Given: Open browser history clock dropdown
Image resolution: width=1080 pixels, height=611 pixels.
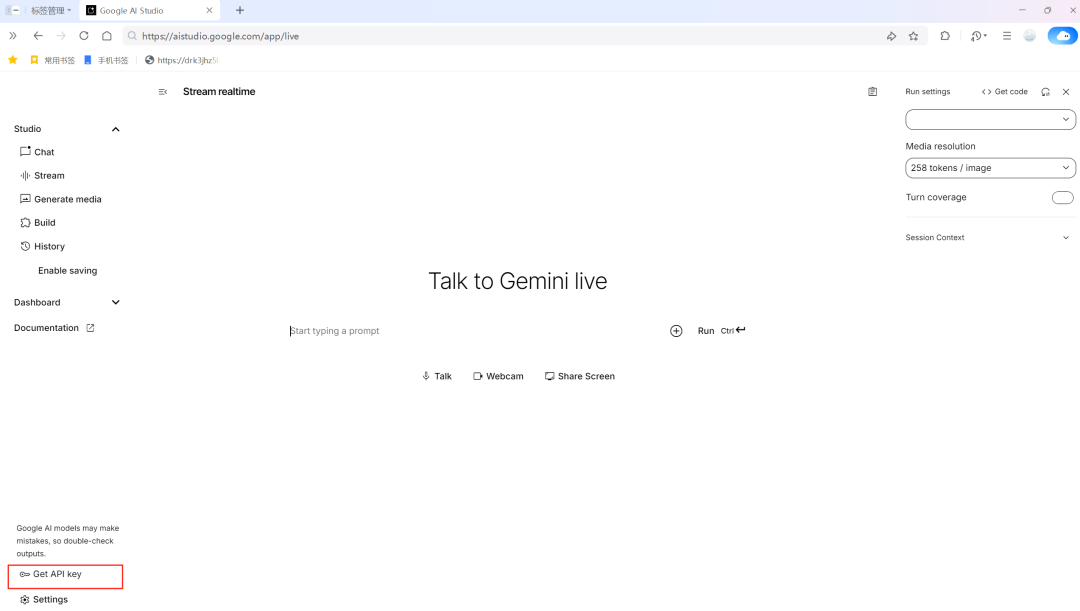Looking at the screenshot, I should click(979, 36).
